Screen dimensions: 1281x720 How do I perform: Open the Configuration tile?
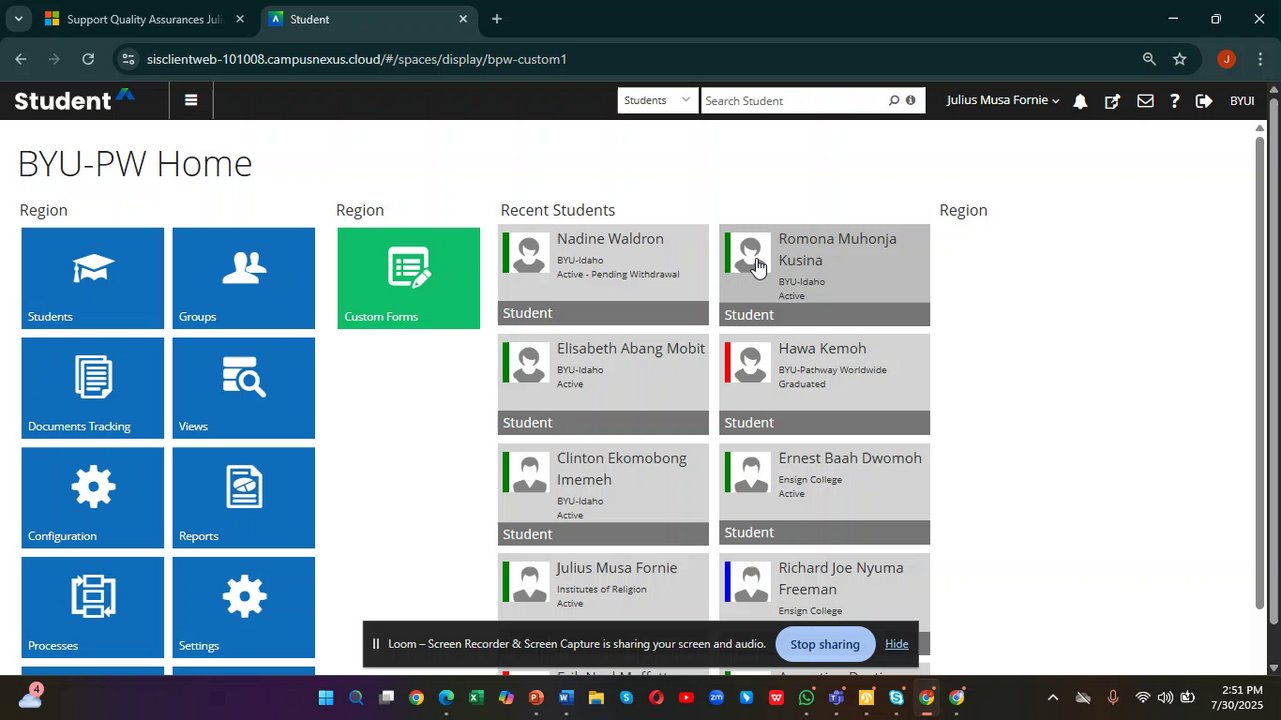click(92, 498)
